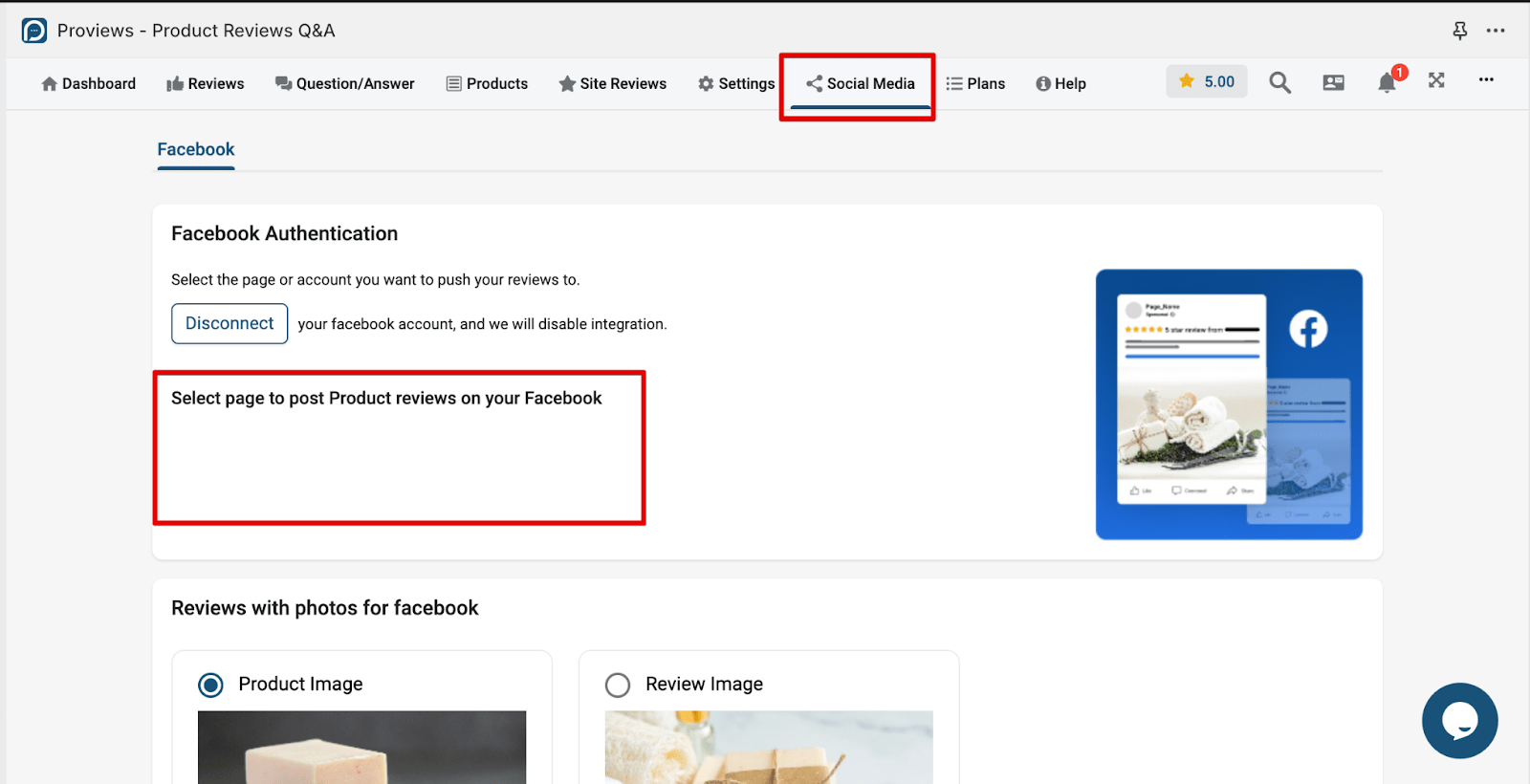Select the Review Image radio button
This screenshot has height=784, width=1530.
pos(618,685)
